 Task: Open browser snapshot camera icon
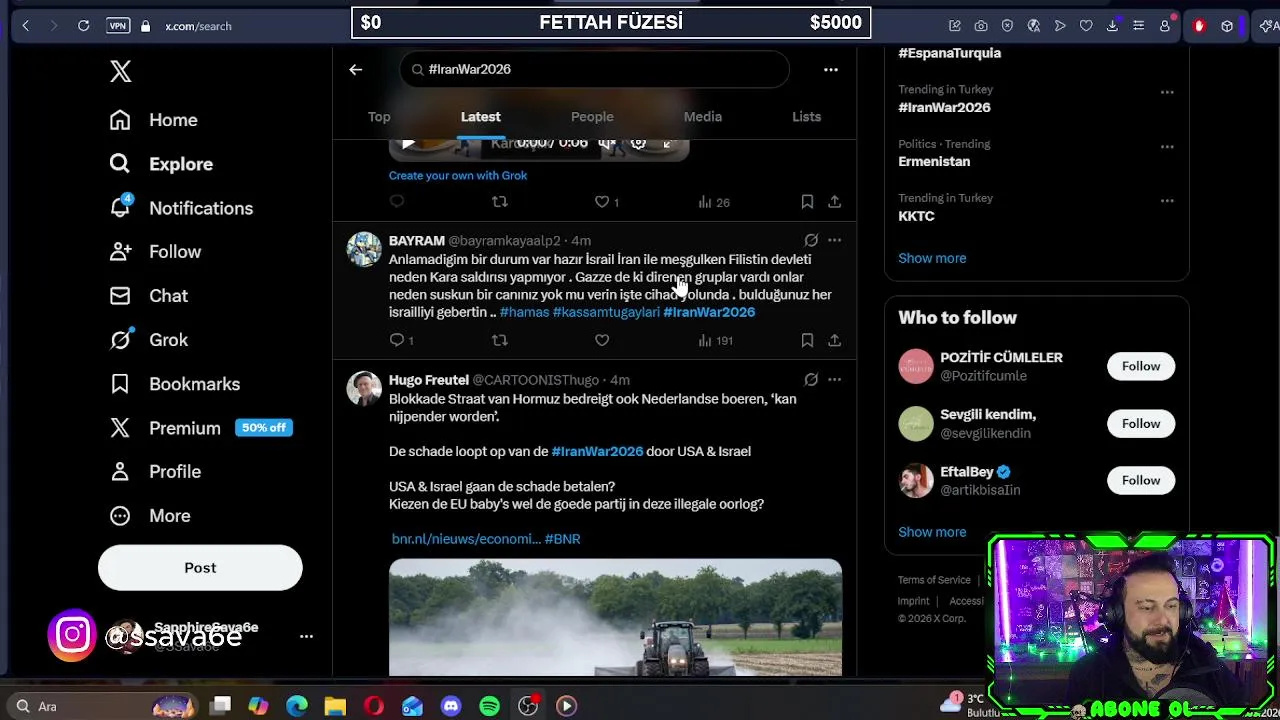click(x=981, y=26)
